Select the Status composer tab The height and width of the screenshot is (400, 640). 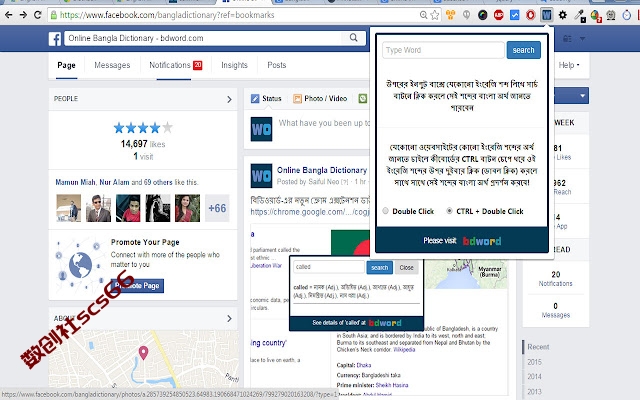click(266, 98)
